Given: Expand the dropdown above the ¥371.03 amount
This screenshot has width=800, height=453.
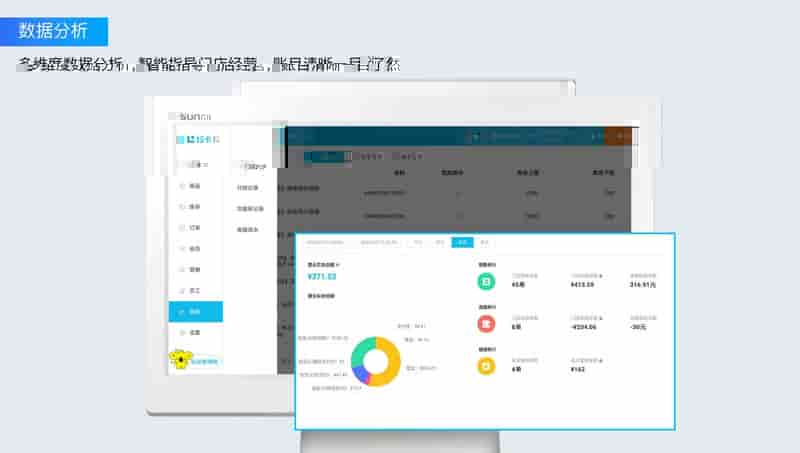Looking at the screenshot, I should click(323, 265).
